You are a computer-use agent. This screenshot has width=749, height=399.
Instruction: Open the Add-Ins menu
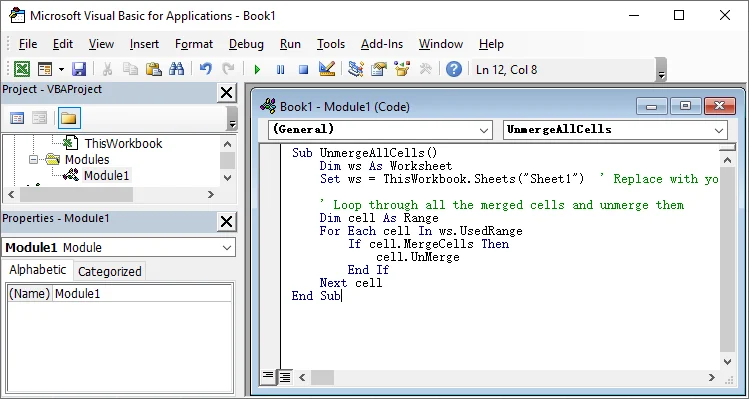pyautogui.click(x=382, y=44)
